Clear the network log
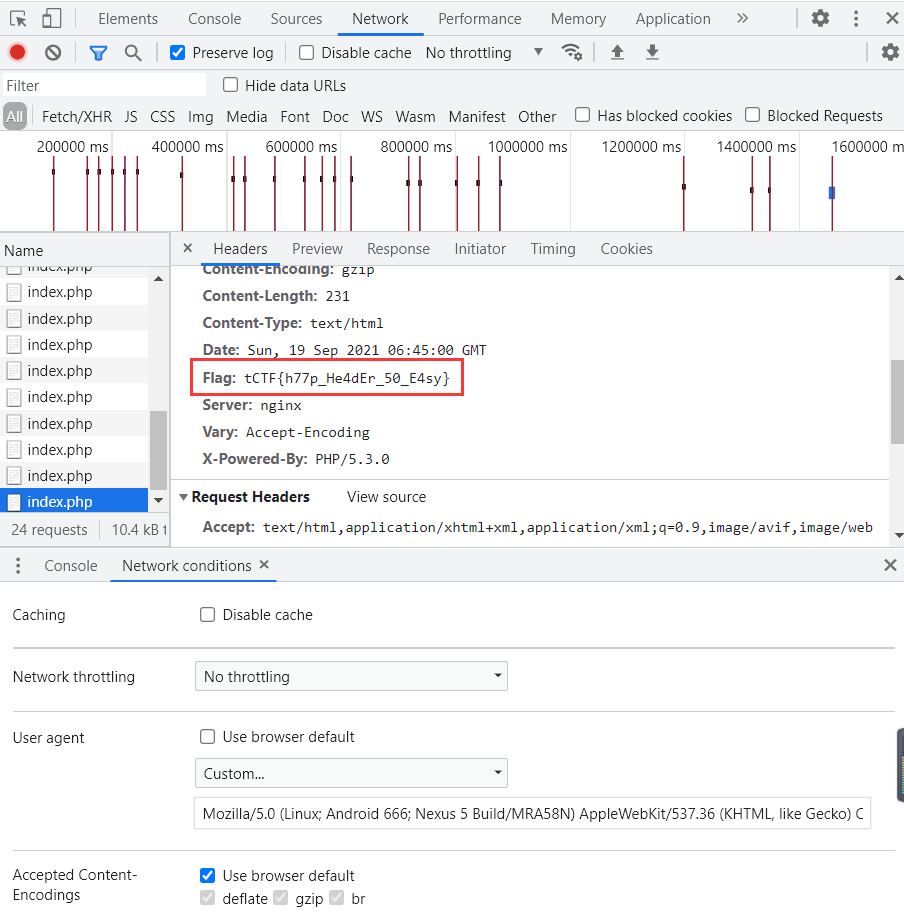Viewport: 904px width, 921px height. (53, 53)
